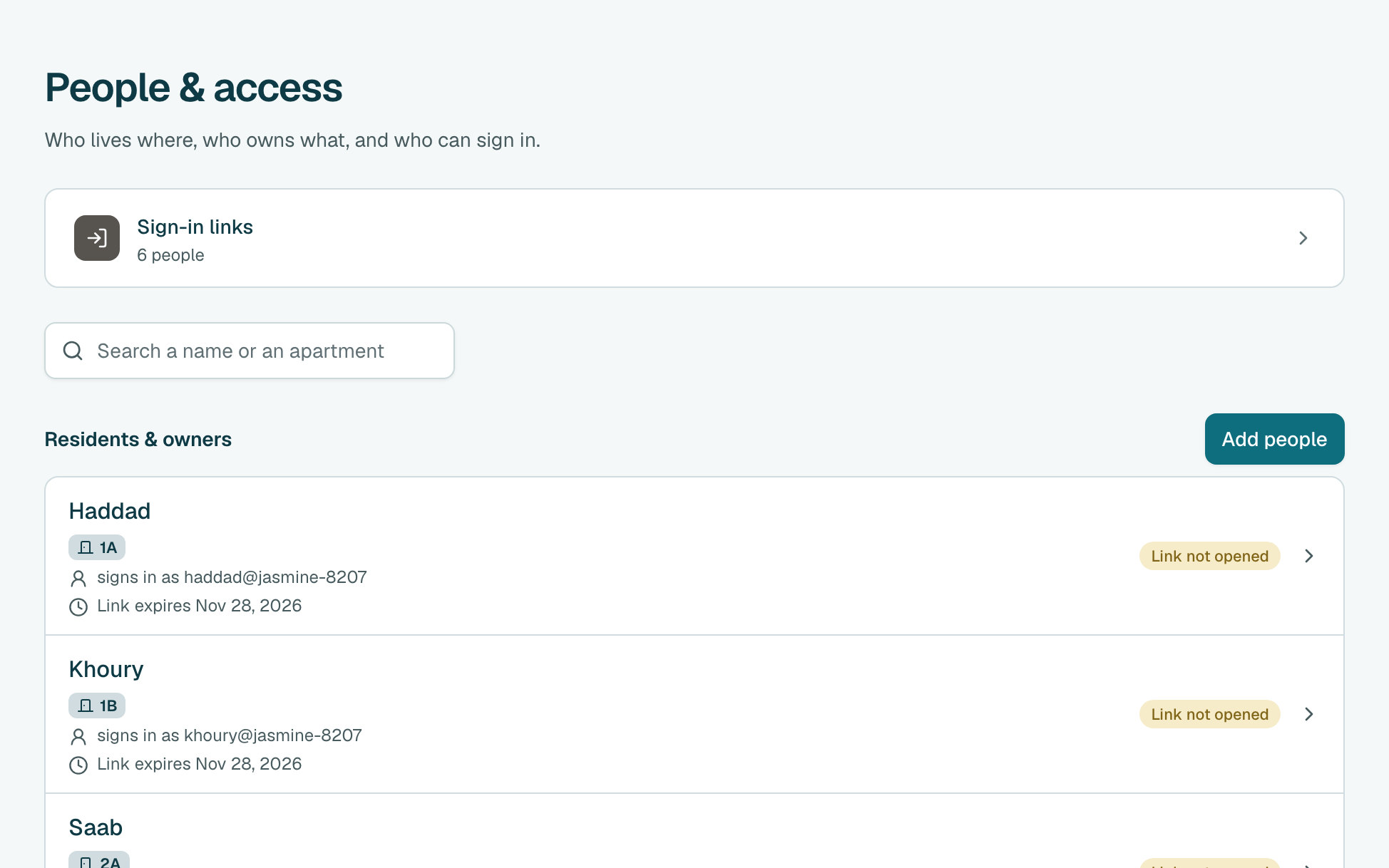Select the Saab name heading
The height and width of the screenshot is (868, 1389).
click(x=96, y=827)
